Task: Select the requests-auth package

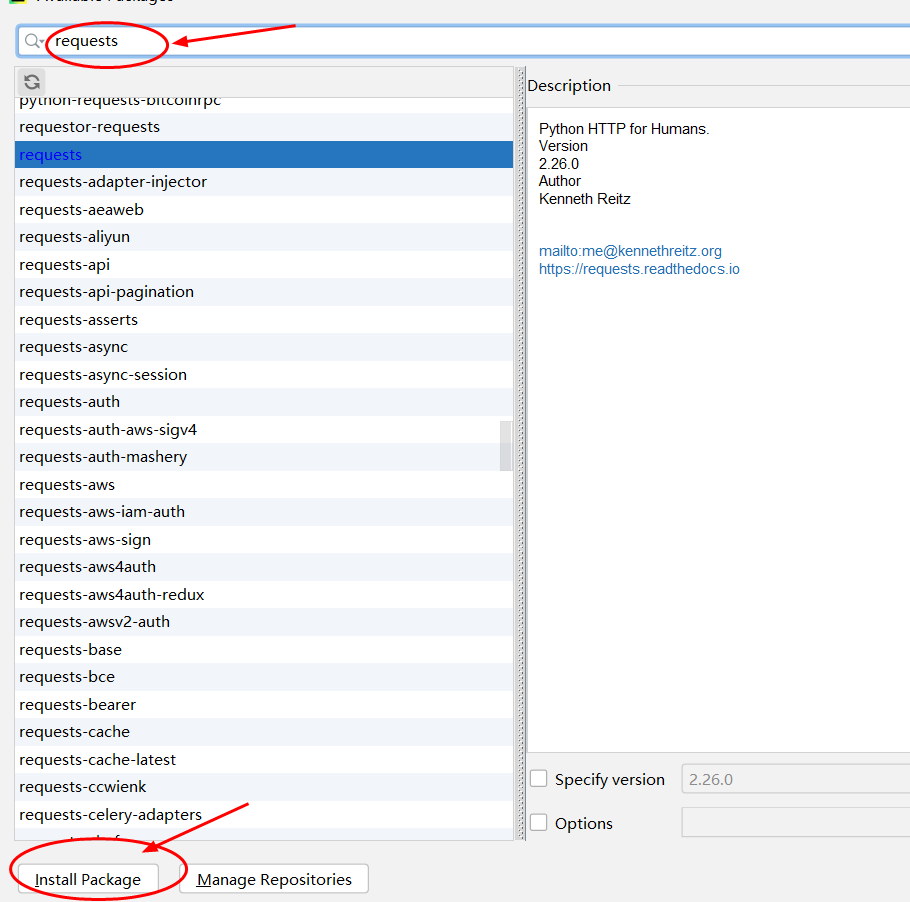Action: [263, 402]
